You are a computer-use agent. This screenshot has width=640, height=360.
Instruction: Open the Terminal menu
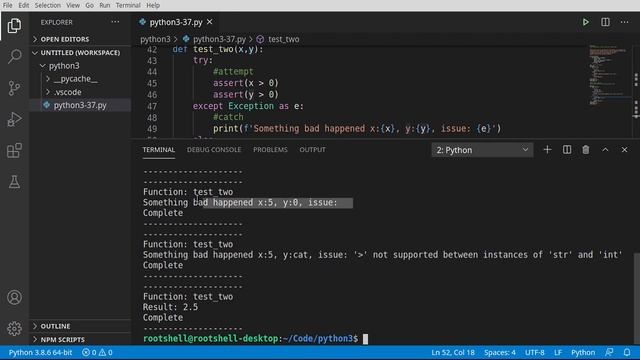tap(128, 5)
